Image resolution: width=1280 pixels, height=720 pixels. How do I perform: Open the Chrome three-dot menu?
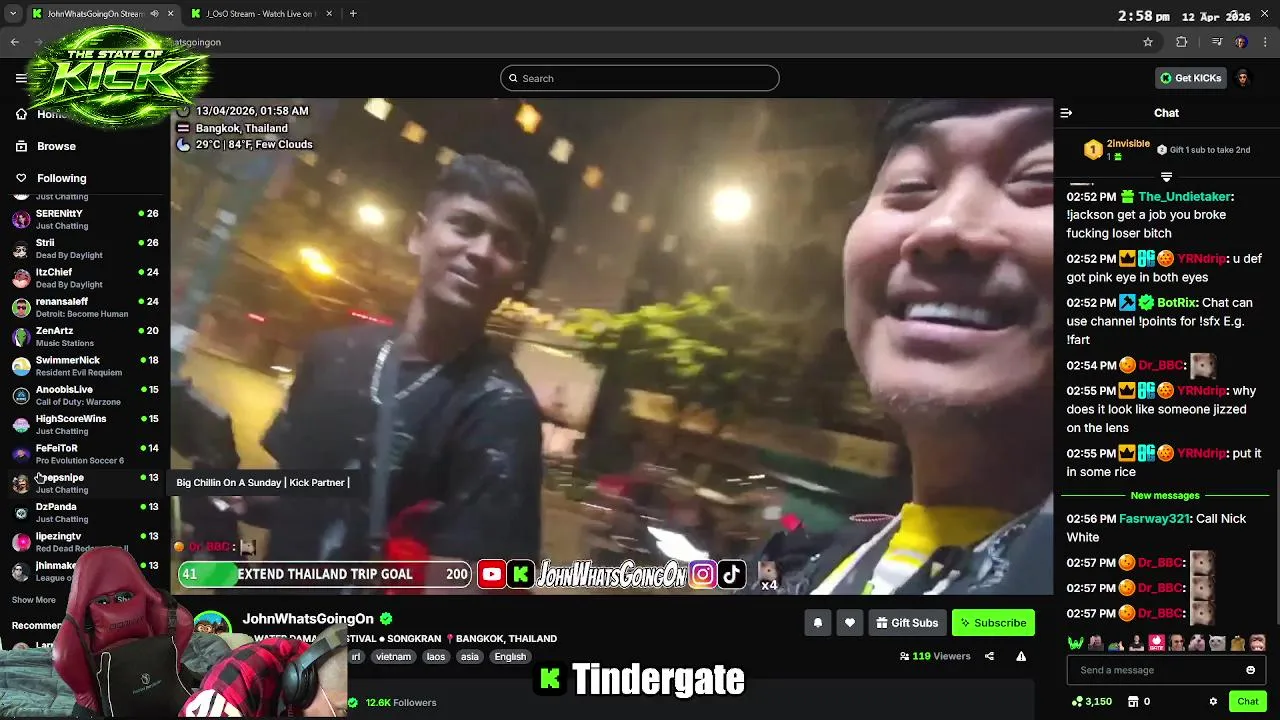1266,42
